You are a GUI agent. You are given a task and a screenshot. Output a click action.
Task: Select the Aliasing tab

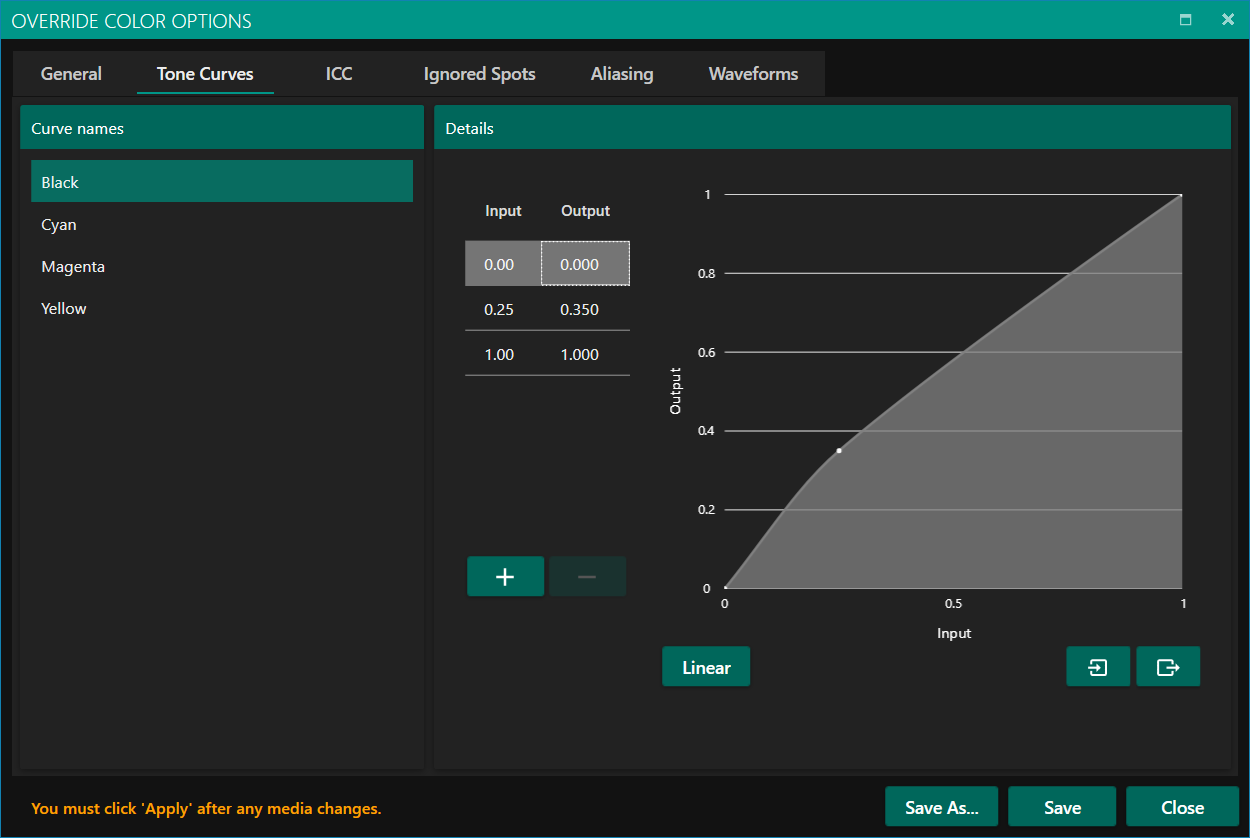click(621, 74)
